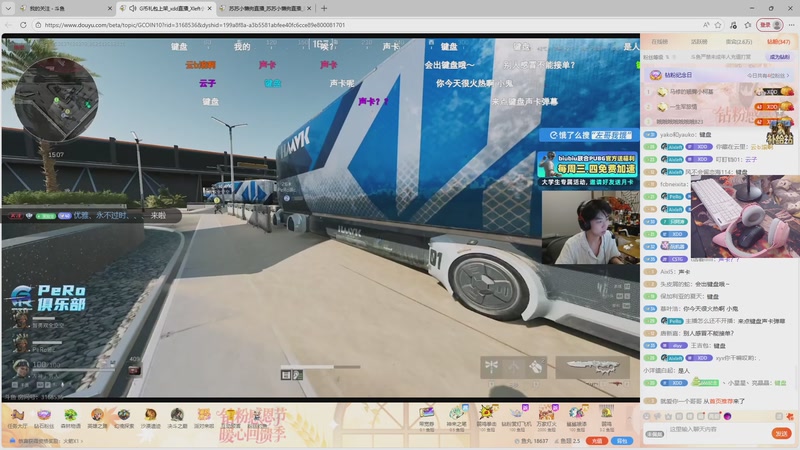Click the red 充值 recharge button
This screenshot has width=800, height=450.
tap(596, 441)
